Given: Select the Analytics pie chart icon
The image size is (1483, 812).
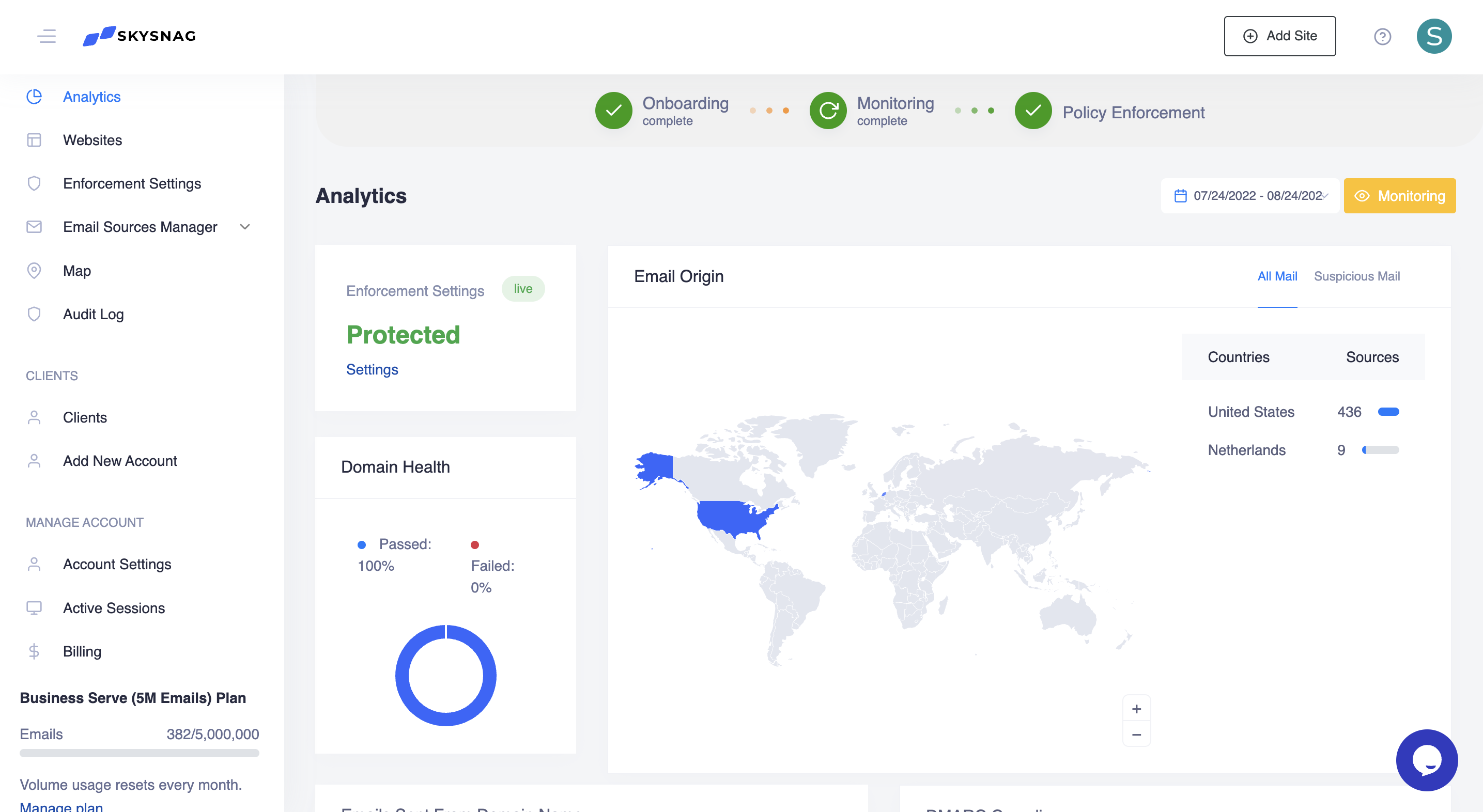Looking at the screenshot, I should click(34, 97).
